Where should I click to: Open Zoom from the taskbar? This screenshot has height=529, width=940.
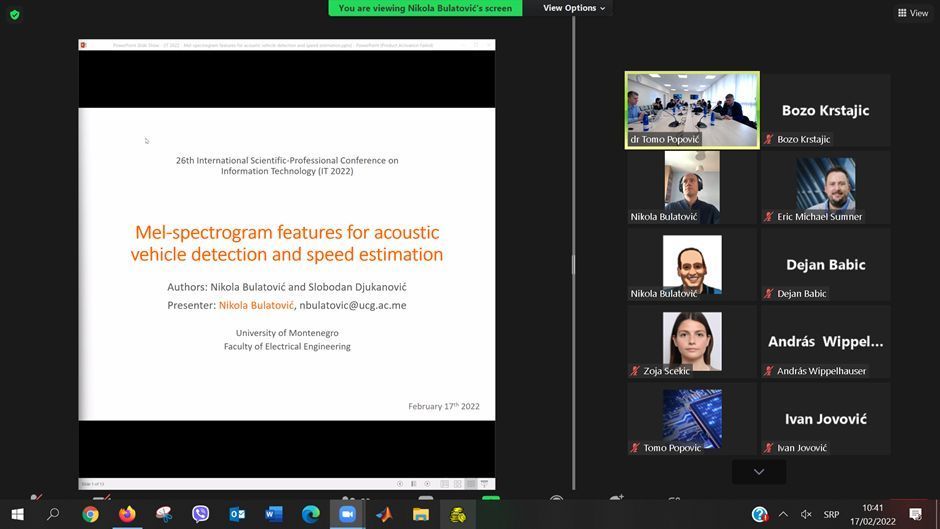coord(347,514)
